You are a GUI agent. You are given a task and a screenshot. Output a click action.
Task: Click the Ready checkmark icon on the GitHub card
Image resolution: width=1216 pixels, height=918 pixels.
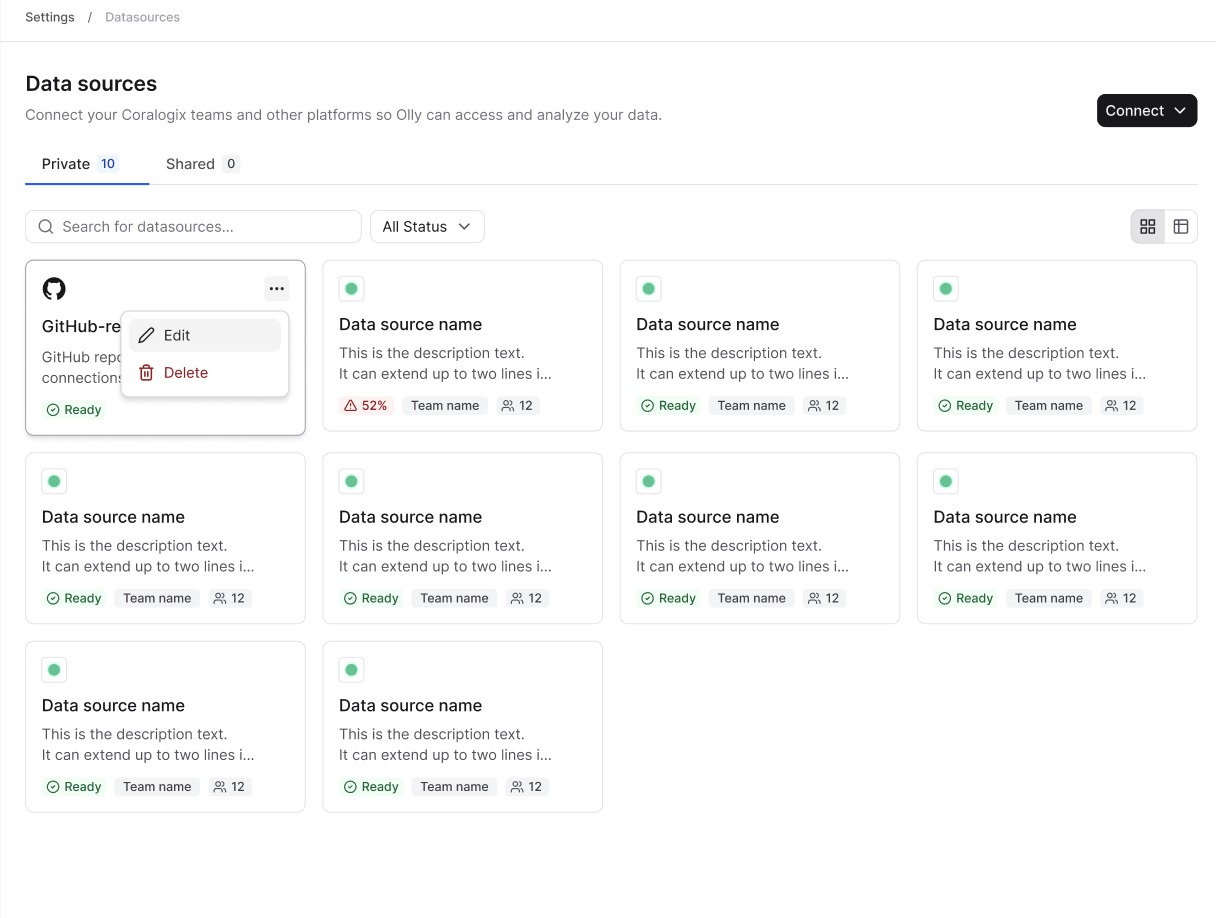click(x=53, y=409)
